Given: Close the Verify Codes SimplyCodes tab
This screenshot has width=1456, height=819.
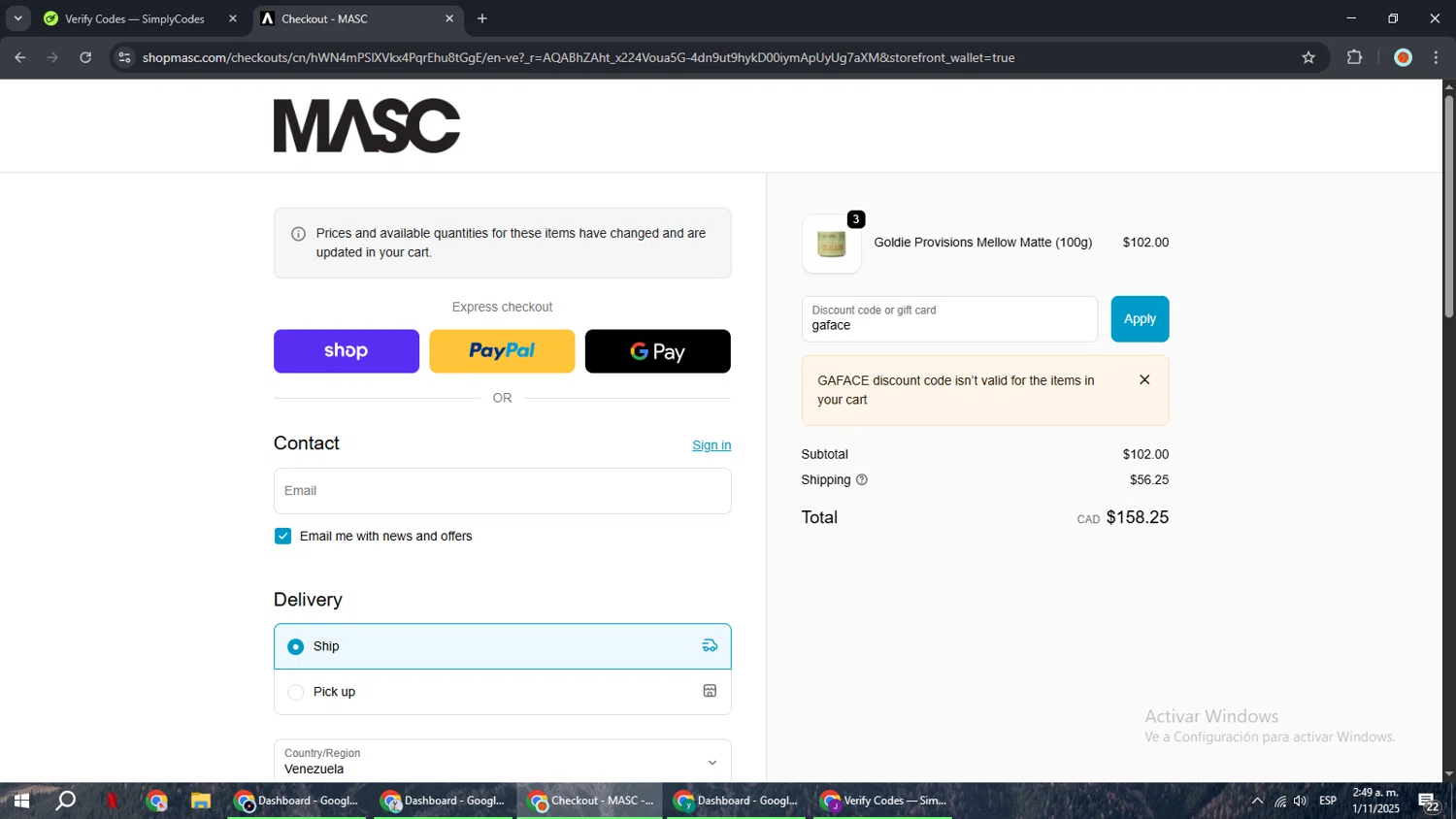Looking at the screenshot, I should point(233,18).
